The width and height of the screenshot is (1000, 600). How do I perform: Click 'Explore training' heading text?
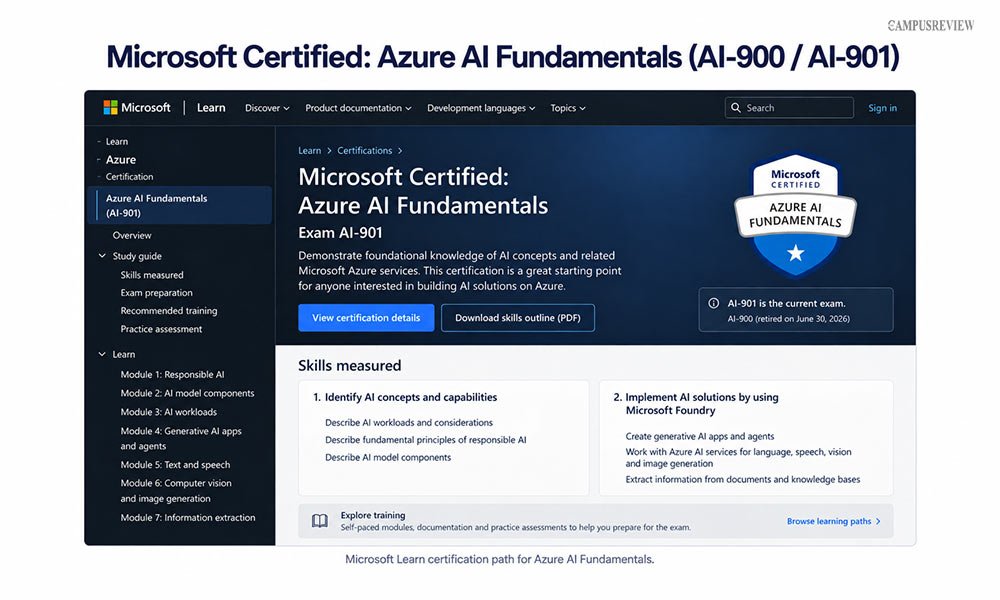pyautogui.click(x=372, y=515)
